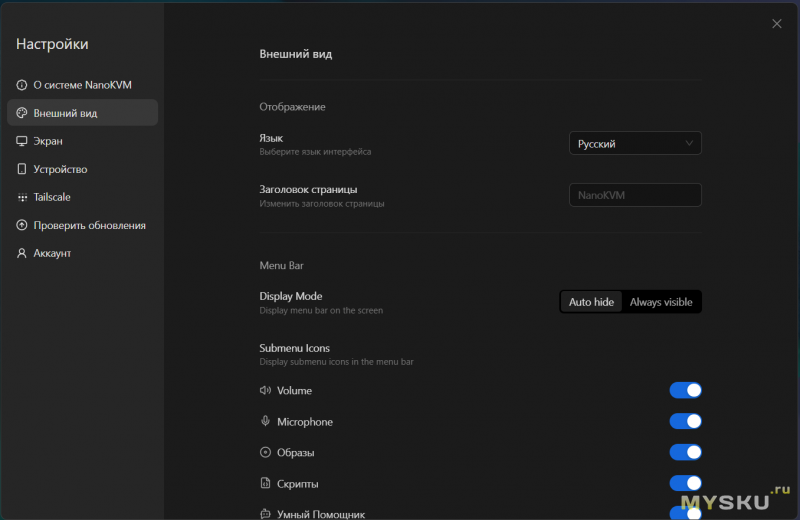Click the Заголовок страницы text field
Image resolution: width=800 pixels, height=520 pixels.
(x=635, y=195)
